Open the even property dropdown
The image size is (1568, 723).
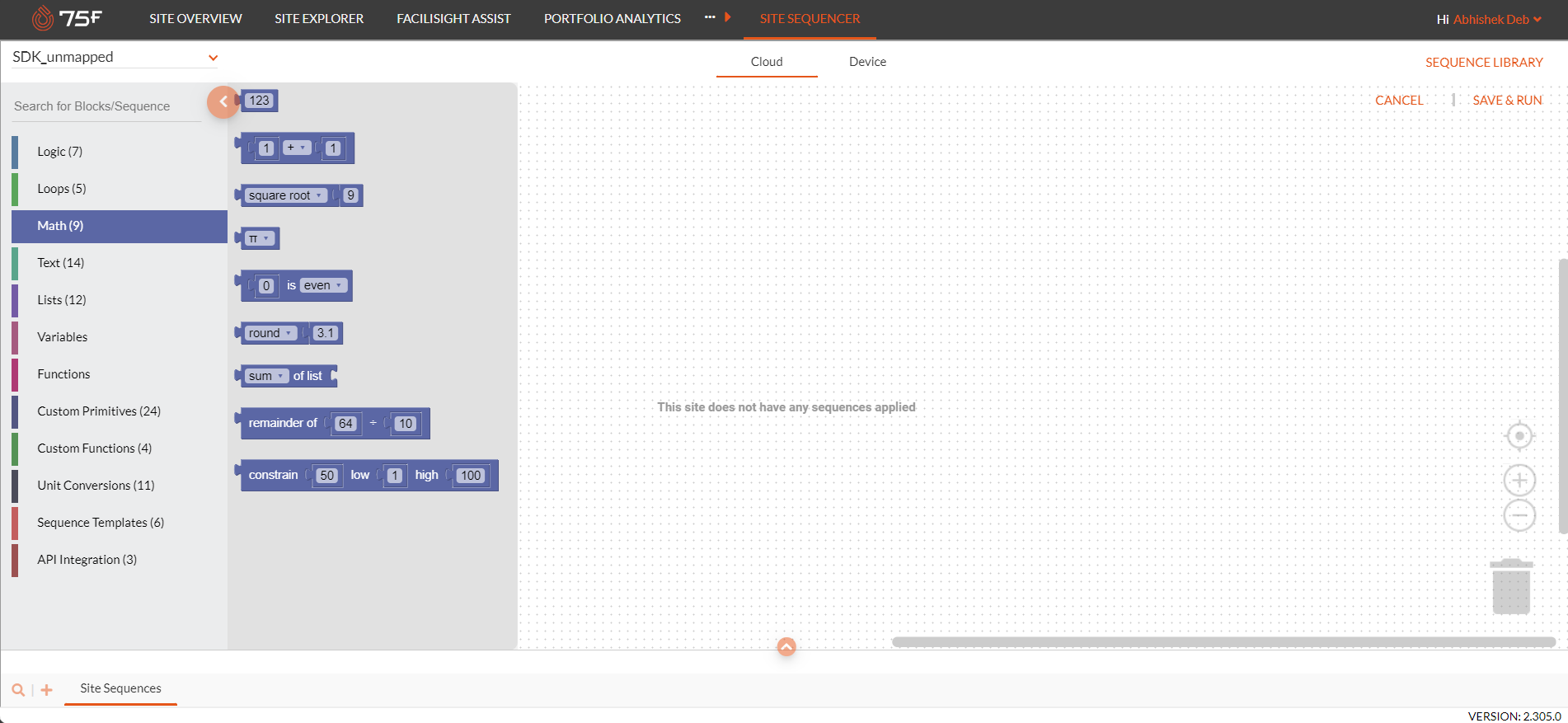323,285
